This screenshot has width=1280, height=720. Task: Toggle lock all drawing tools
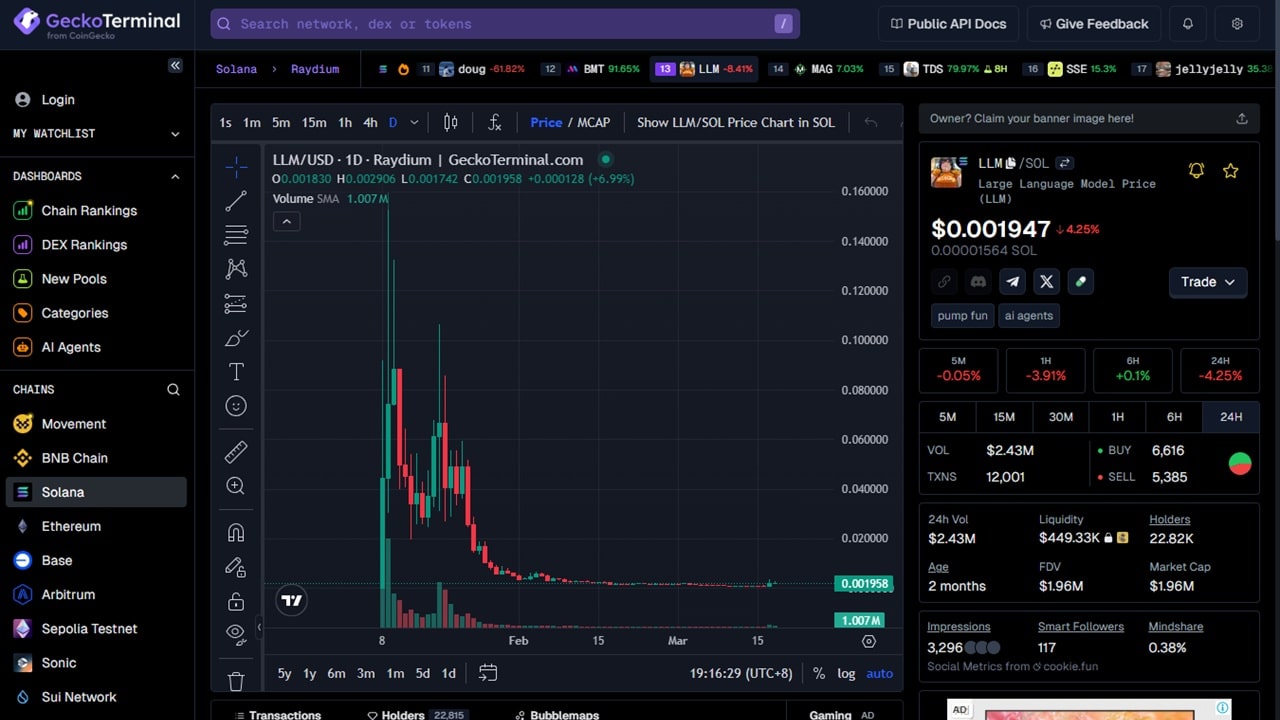pyautogui.click(x=236, y=601)
